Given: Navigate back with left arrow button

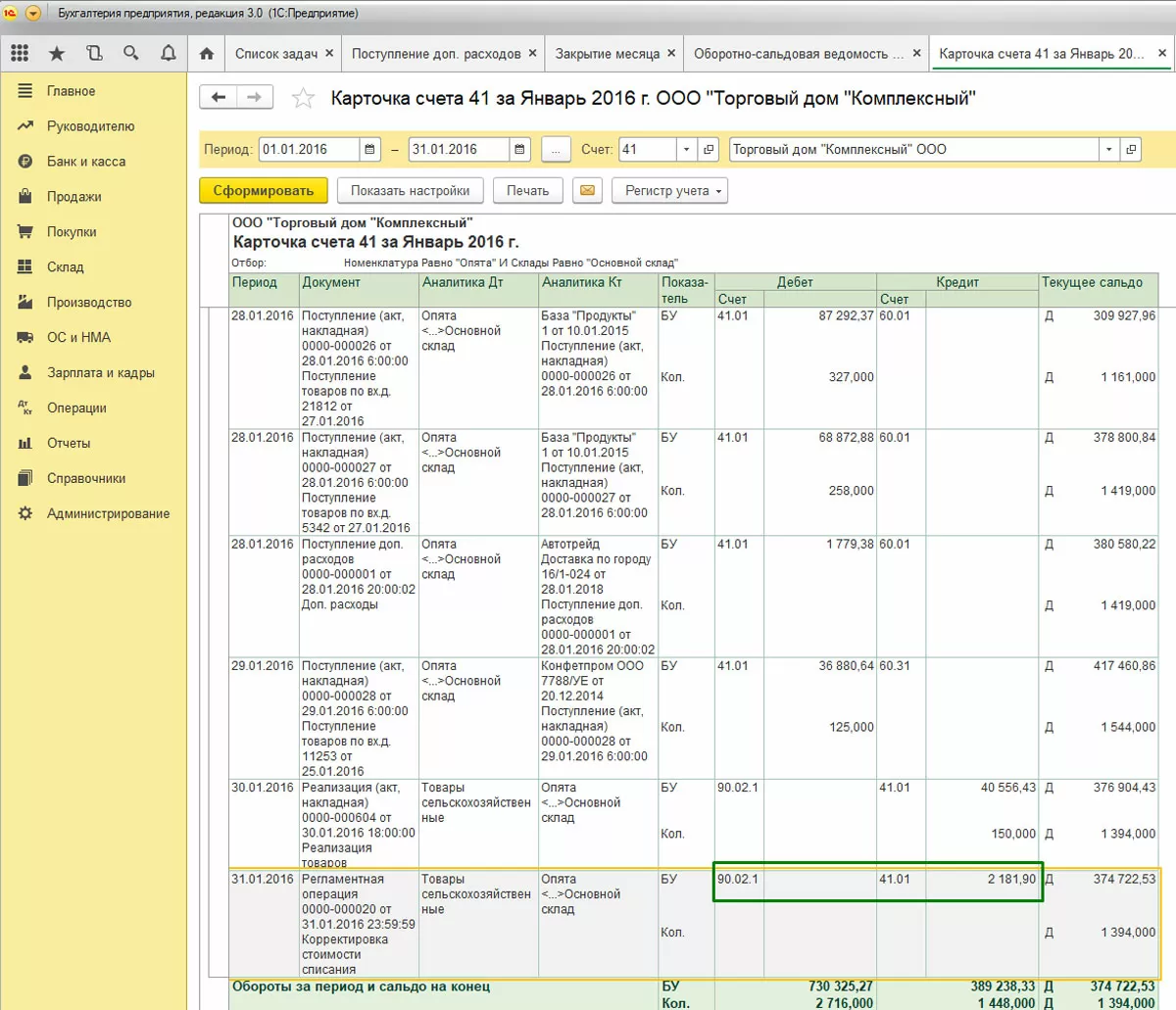Looking at the screenshot, I should pyautogui.click(x=219, y=97).
